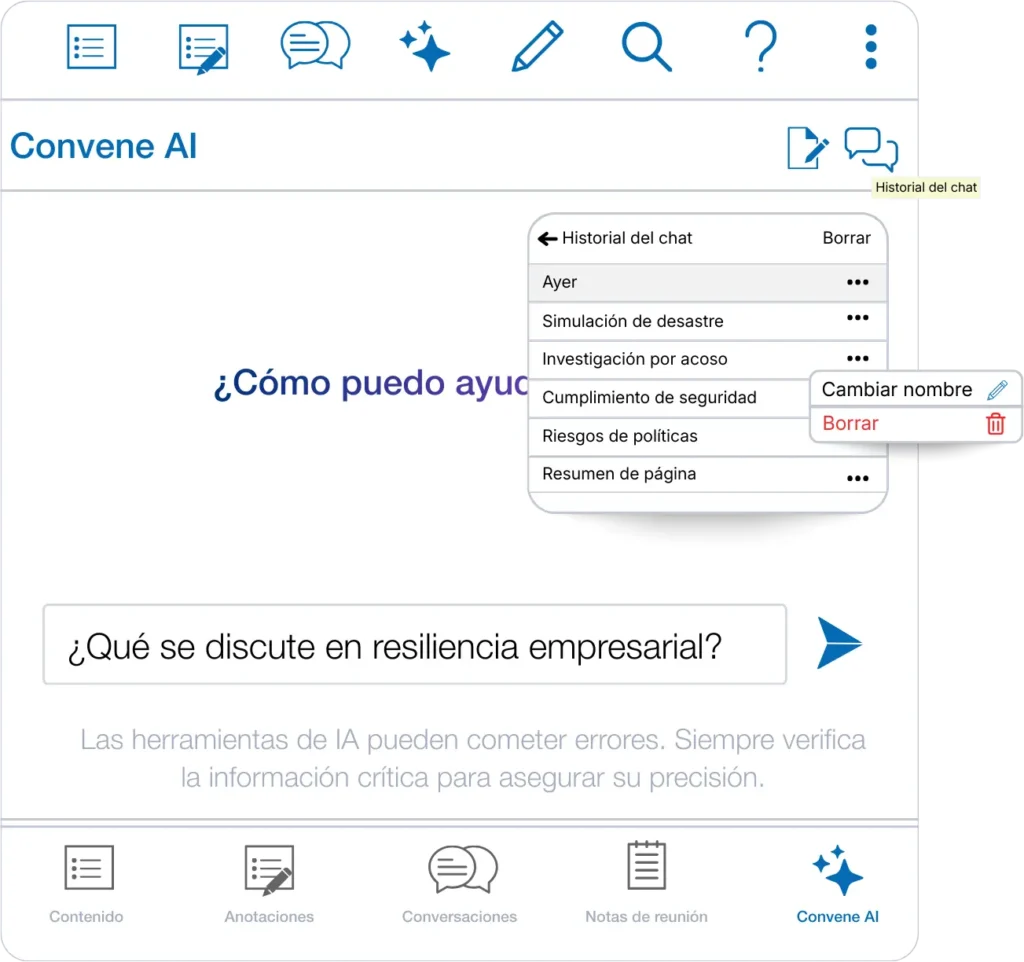
Task: Go back using the Historial del chat arrow
Action: coord(547,239)
